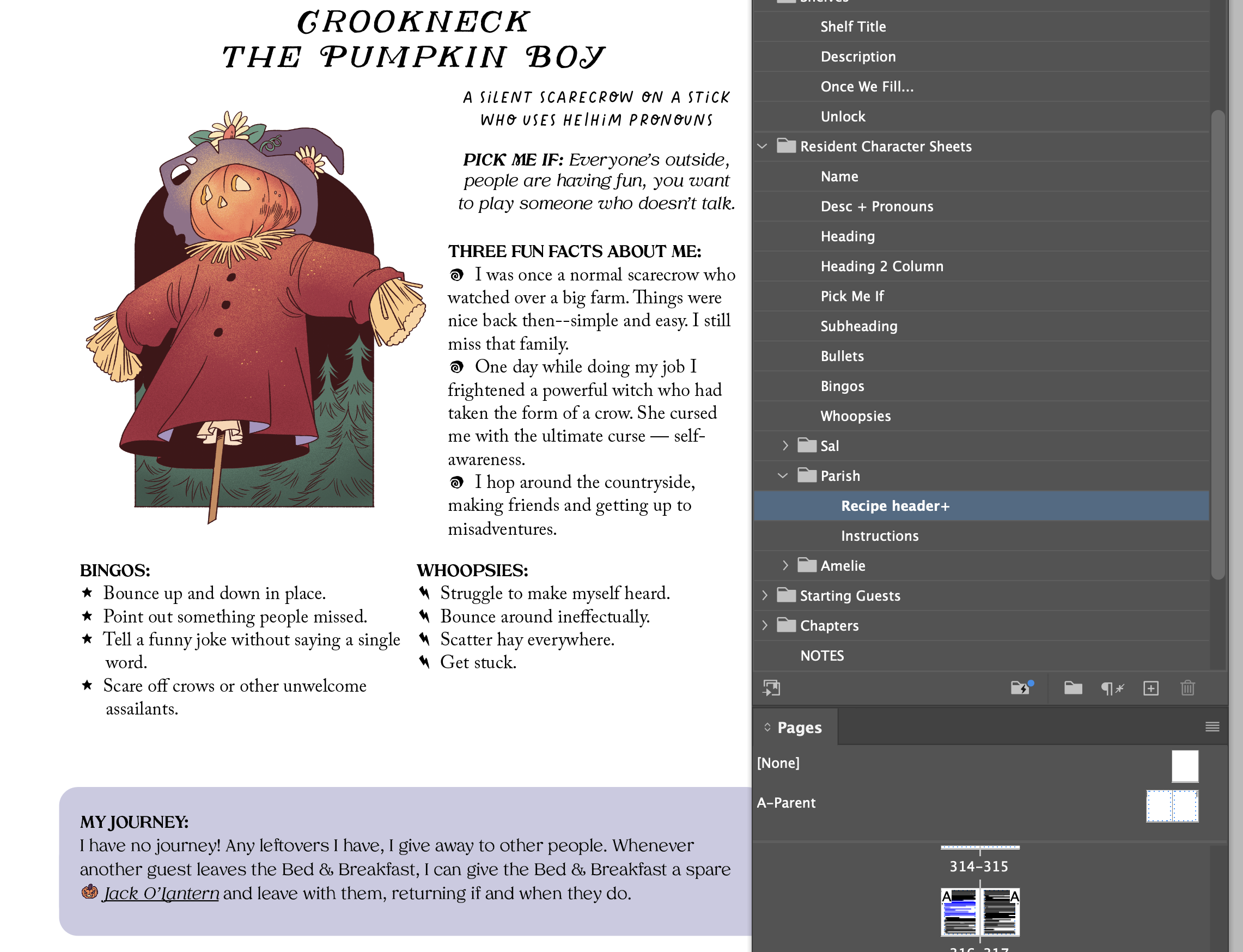Toggle visibility of Starting Guests folder
The image size is (1243, 952).
(766, 596)
